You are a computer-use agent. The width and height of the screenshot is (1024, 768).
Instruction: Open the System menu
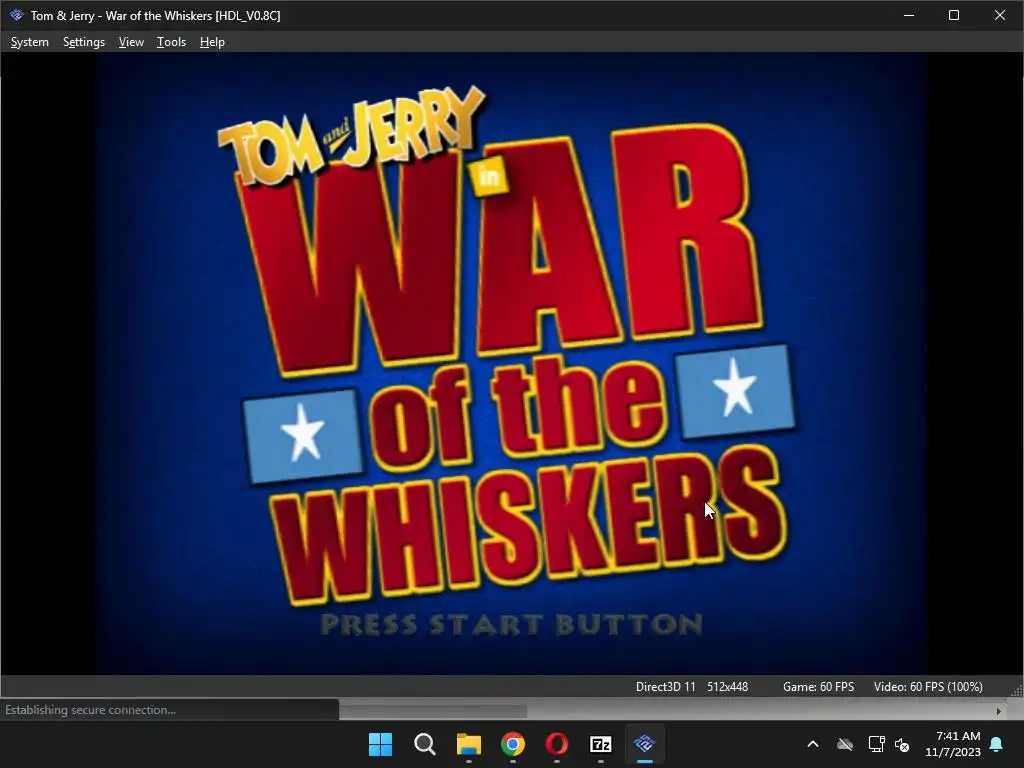pyautogui.click(x=29, y=42)
